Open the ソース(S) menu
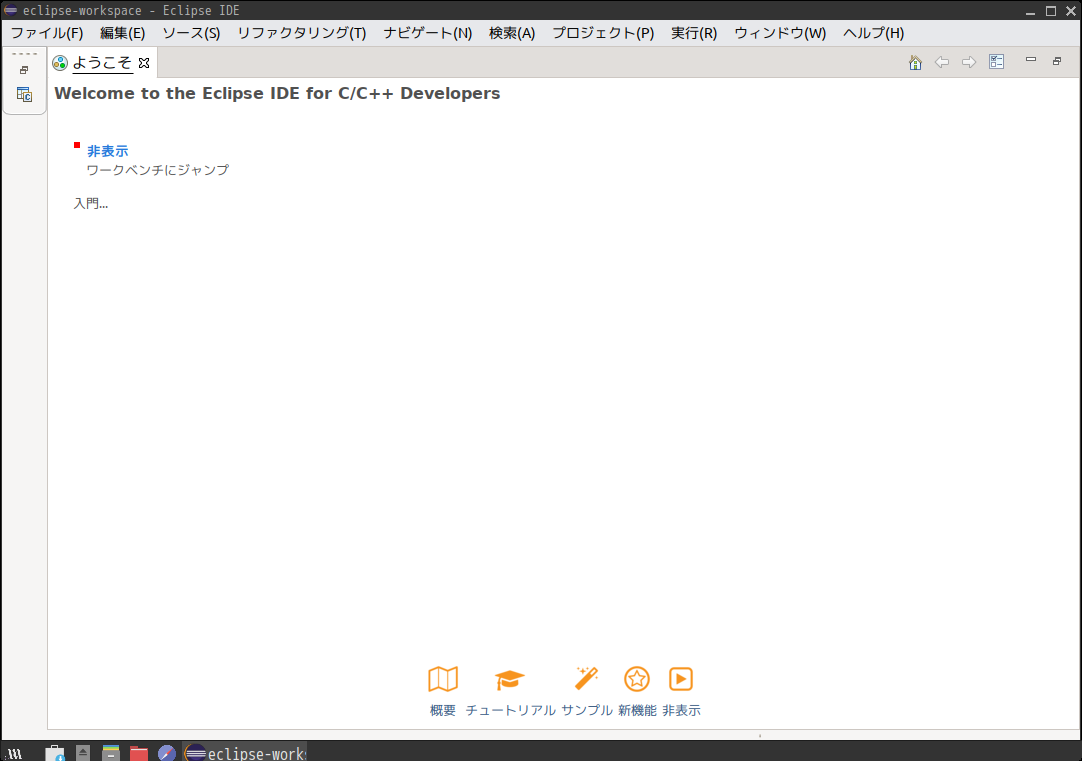1082x761 pixels. pyautogui.click(x=191, y=33)
